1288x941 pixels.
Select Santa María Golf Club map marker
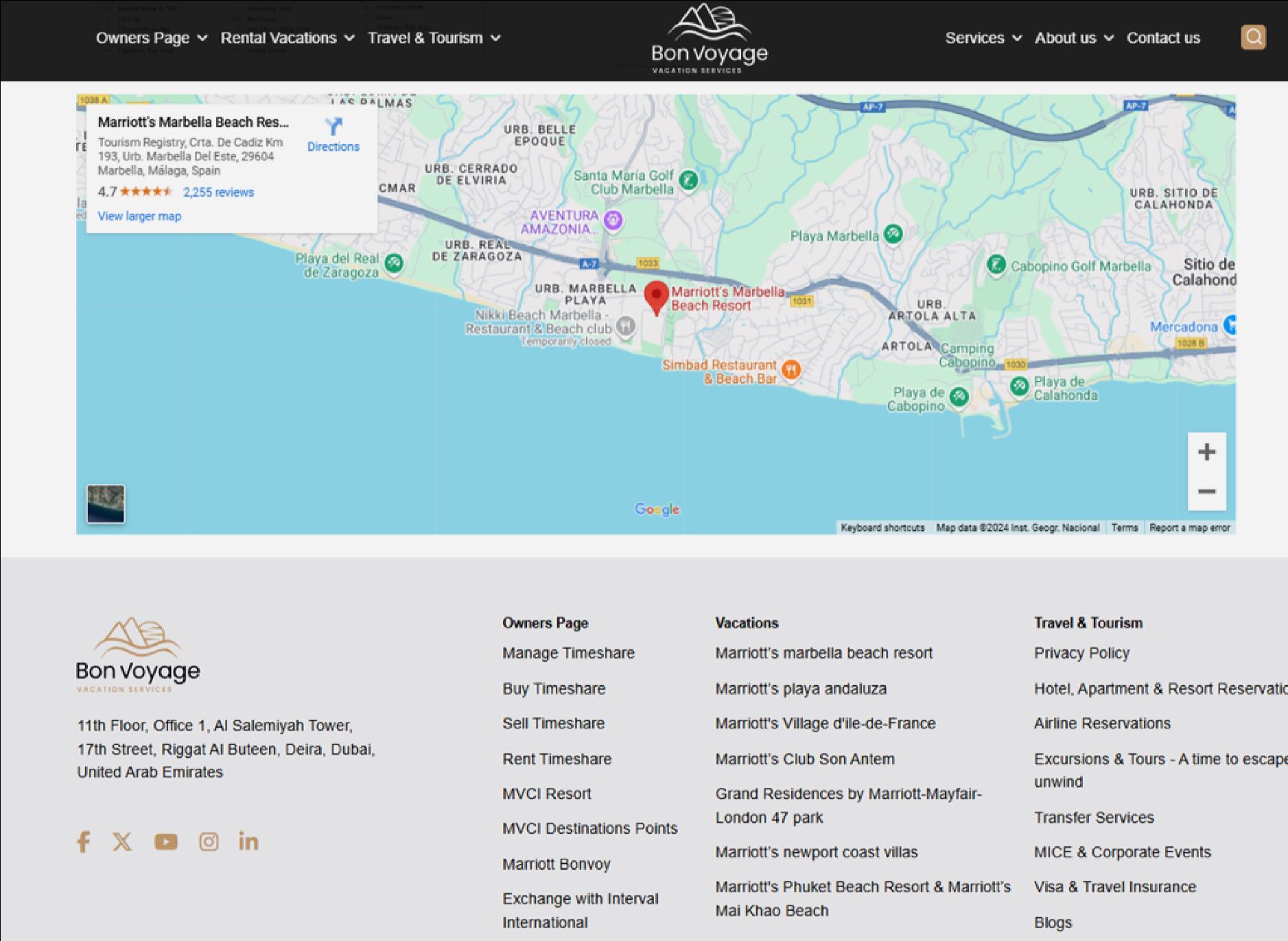688,180
